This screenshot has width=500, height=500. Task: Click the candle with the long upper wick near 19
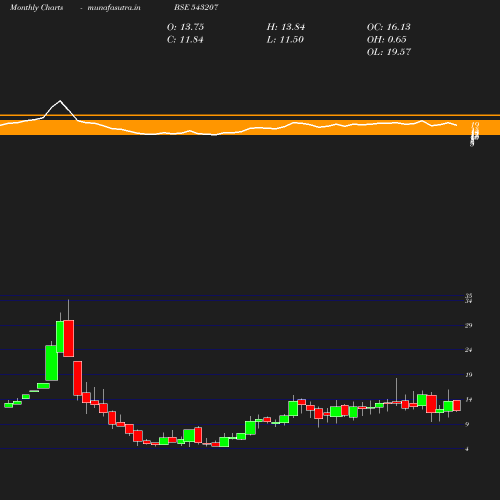[x=396, y=403]
